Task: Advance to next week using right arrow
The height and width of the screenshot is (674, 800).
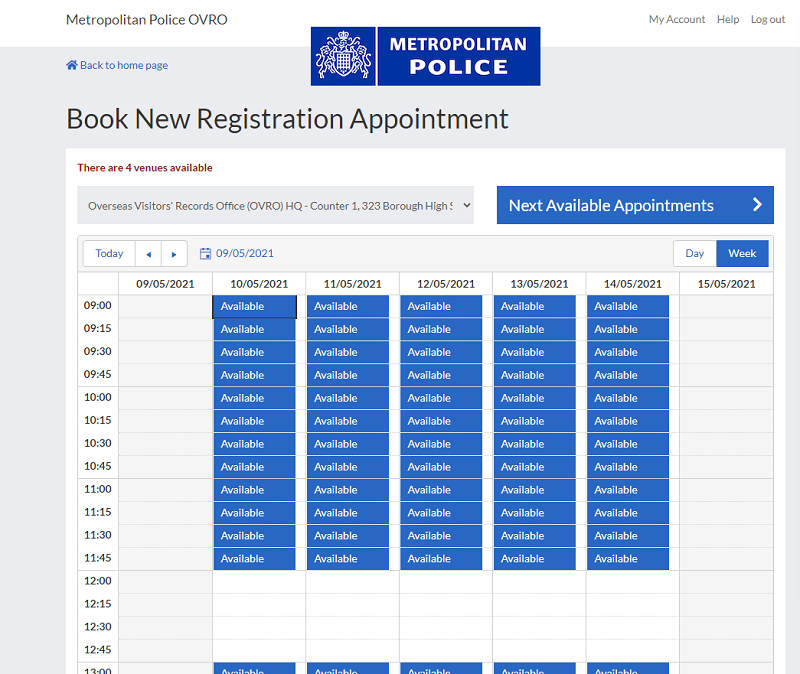Action: (174, 254)
